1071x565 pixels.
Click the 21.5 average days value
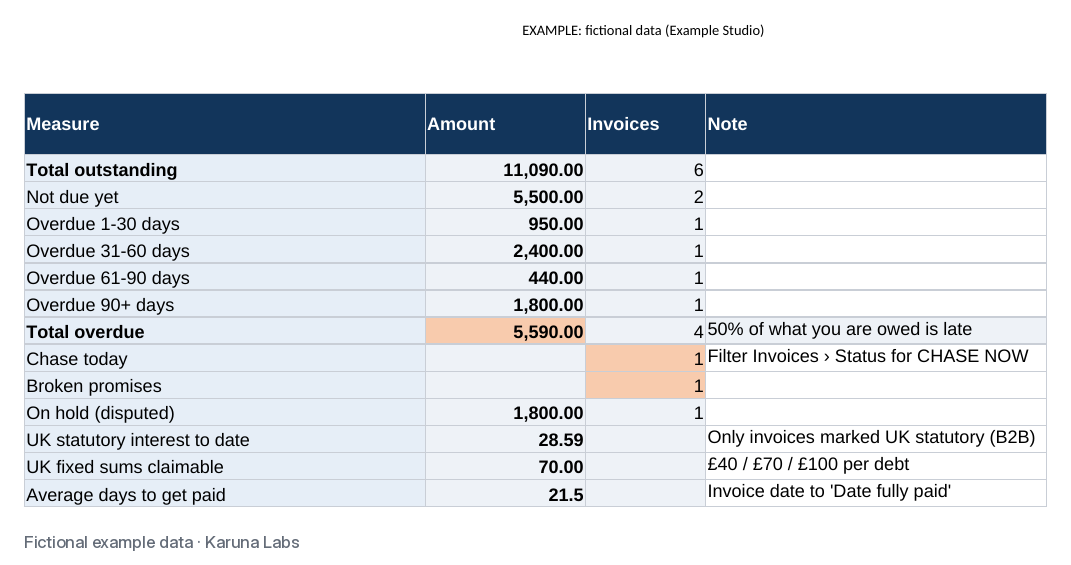click(x=505, y=493)
